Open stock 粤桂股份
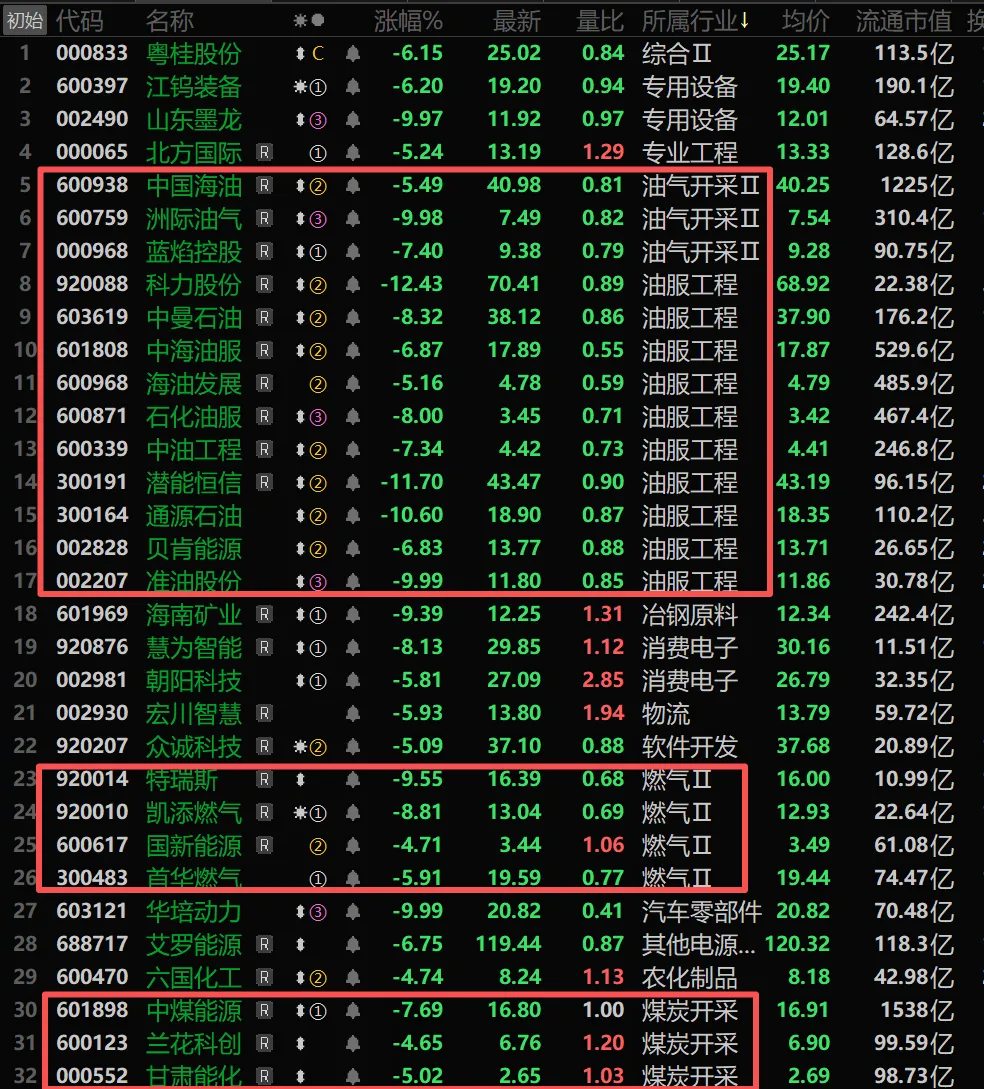Screen dimensions: 984x1089 194,53
